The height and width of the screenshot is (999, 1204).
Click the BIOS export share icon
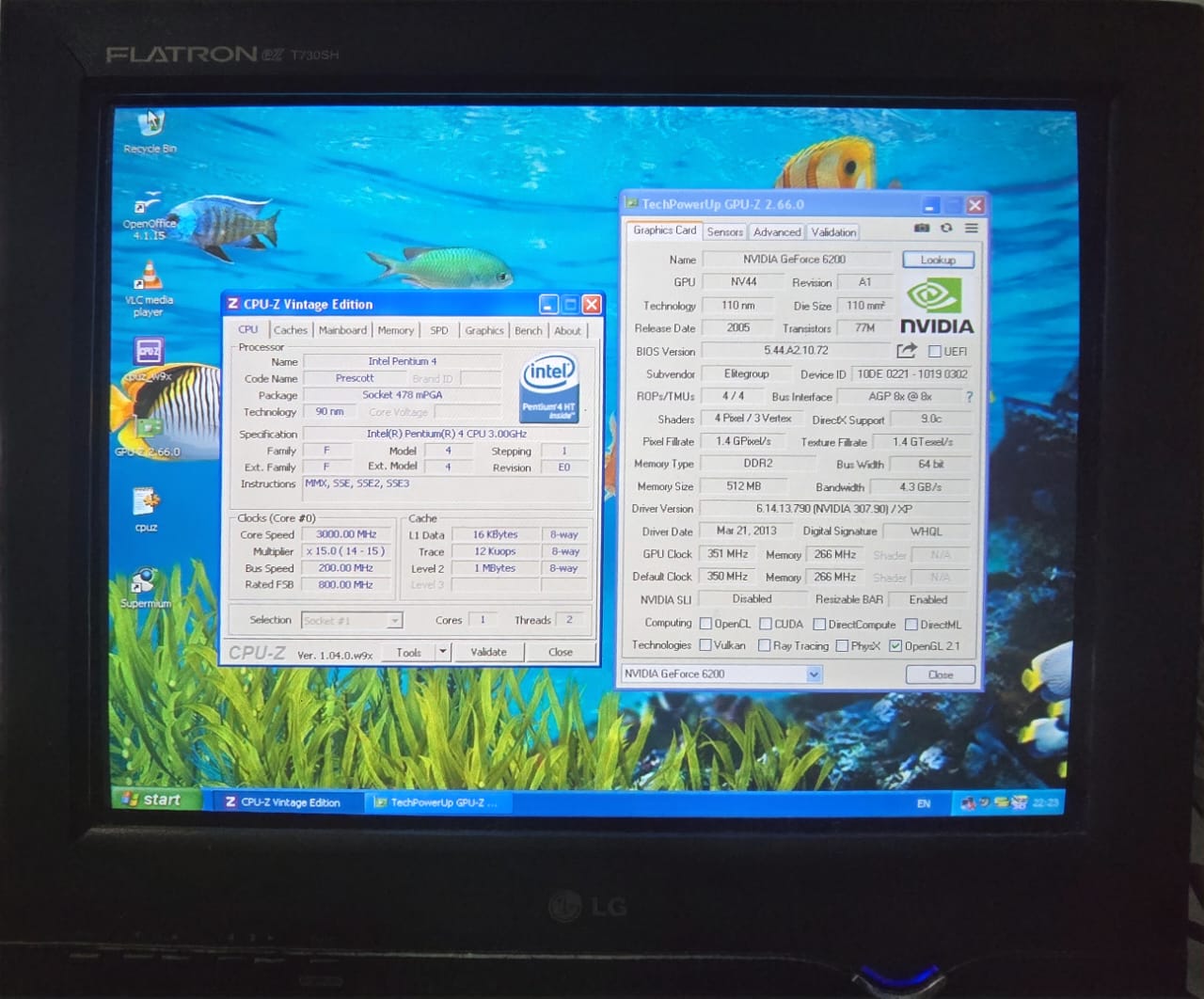click(906, 351)
